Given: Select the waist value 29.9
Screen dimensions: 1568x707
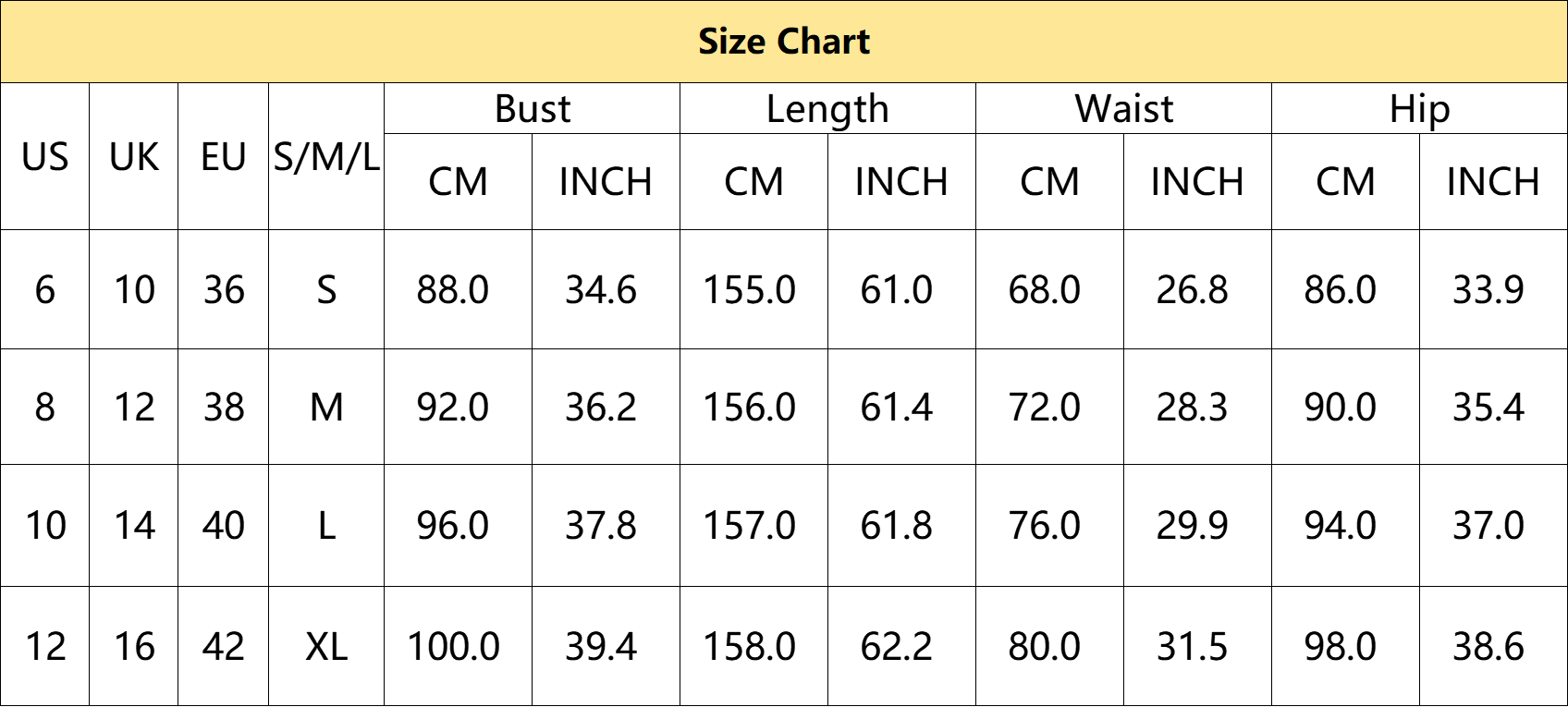Looking at the screenshot, I should [x=1193, y=526].
